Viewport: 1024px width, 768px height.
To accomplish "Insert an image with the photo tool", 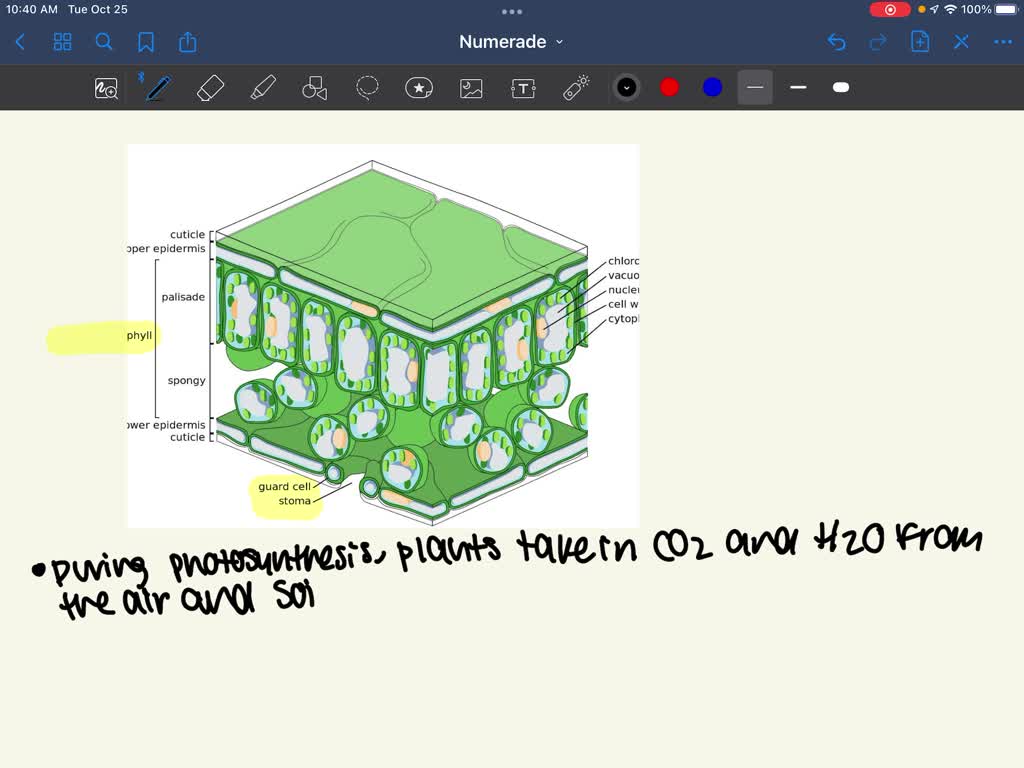I will 471,87.
